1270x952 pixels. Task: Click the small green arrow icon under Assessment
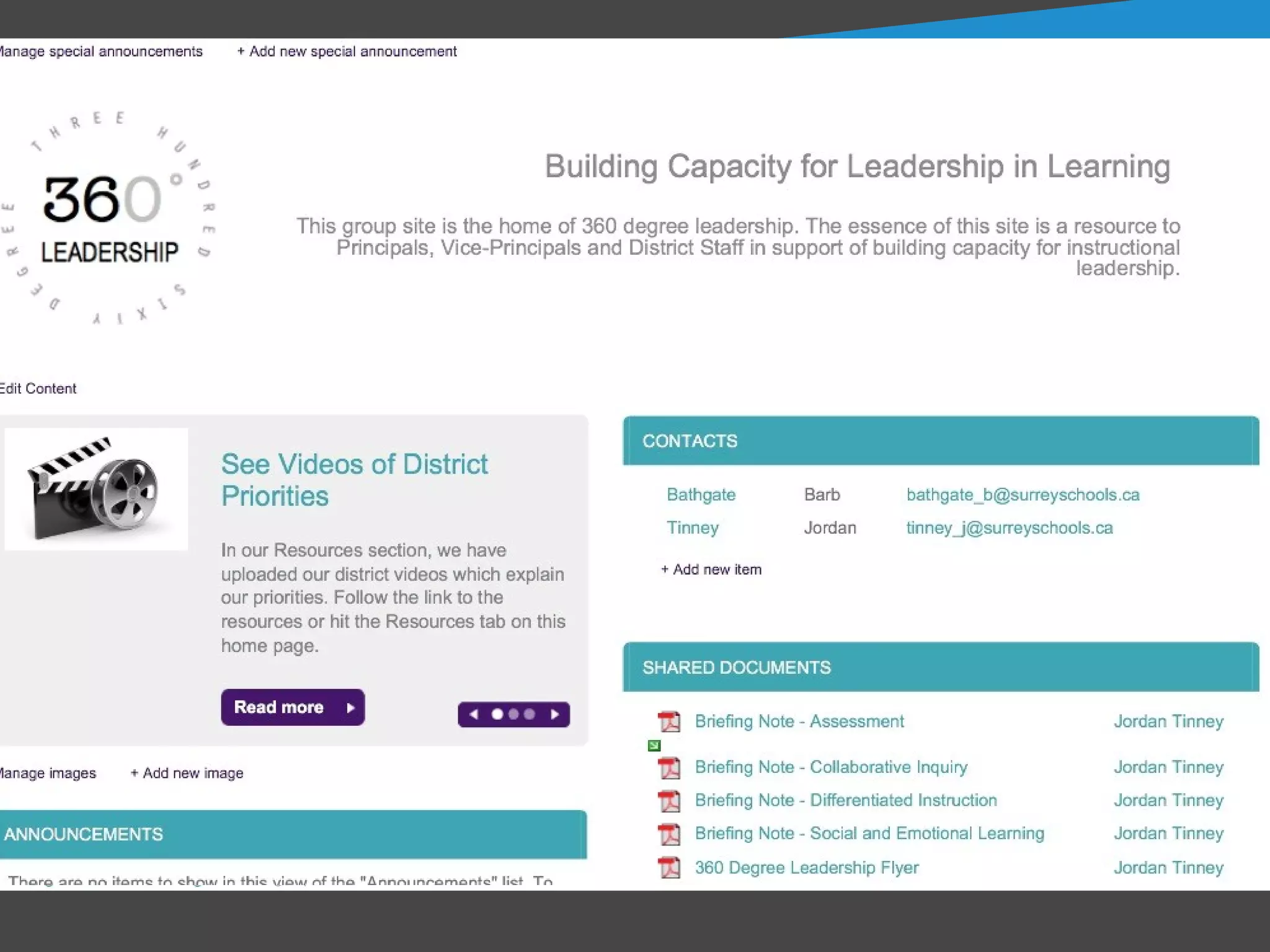coord(654,746)
